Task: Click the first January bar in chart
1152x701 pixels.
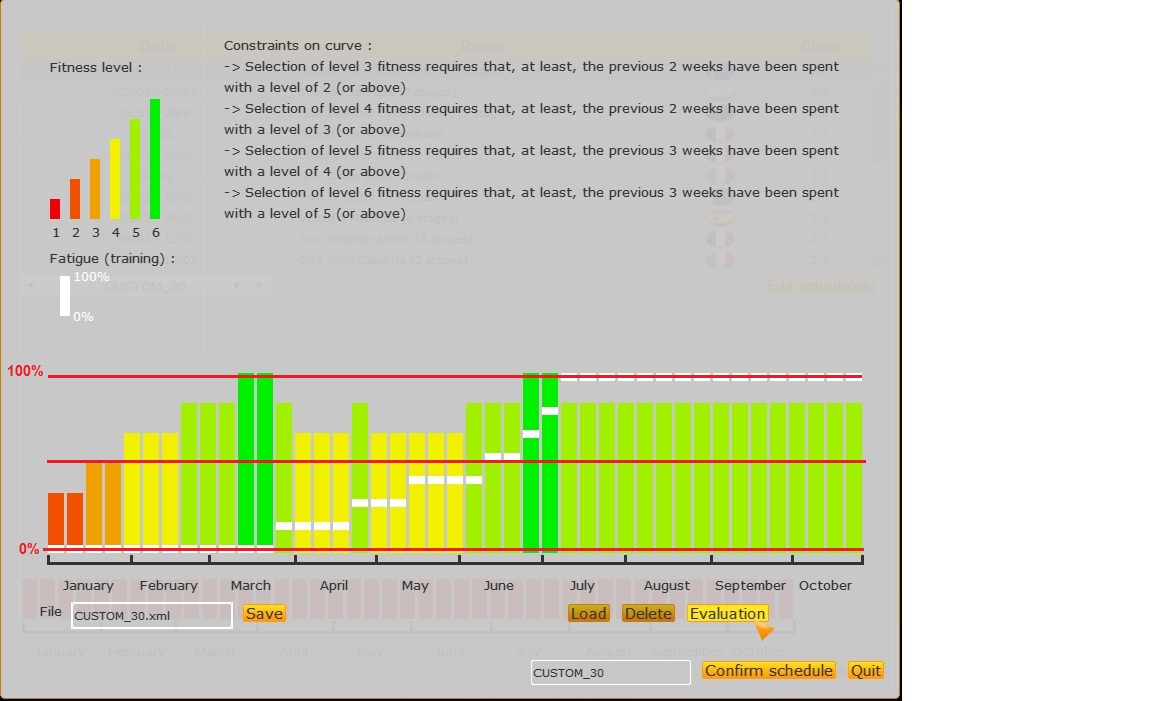Action: pos(56,520)
